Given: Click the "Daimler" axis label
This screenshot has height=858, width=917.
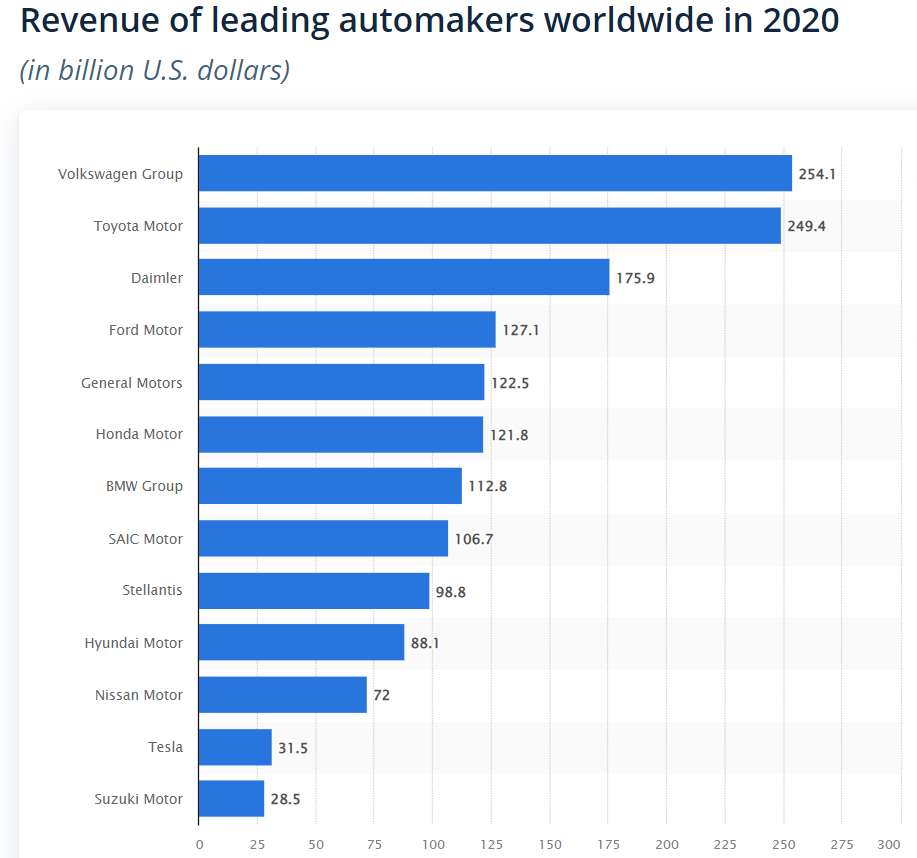Looking at the screenshot, I should (157, 278).
